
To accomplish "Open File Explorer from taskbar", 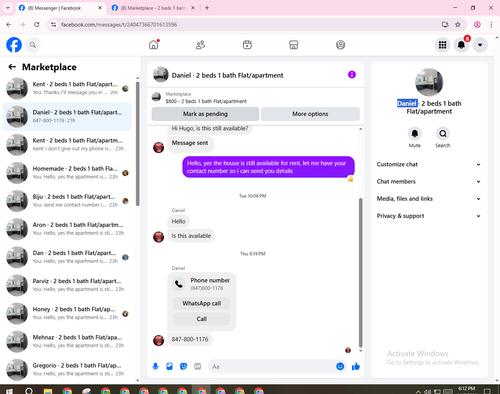I will [48, 391].
